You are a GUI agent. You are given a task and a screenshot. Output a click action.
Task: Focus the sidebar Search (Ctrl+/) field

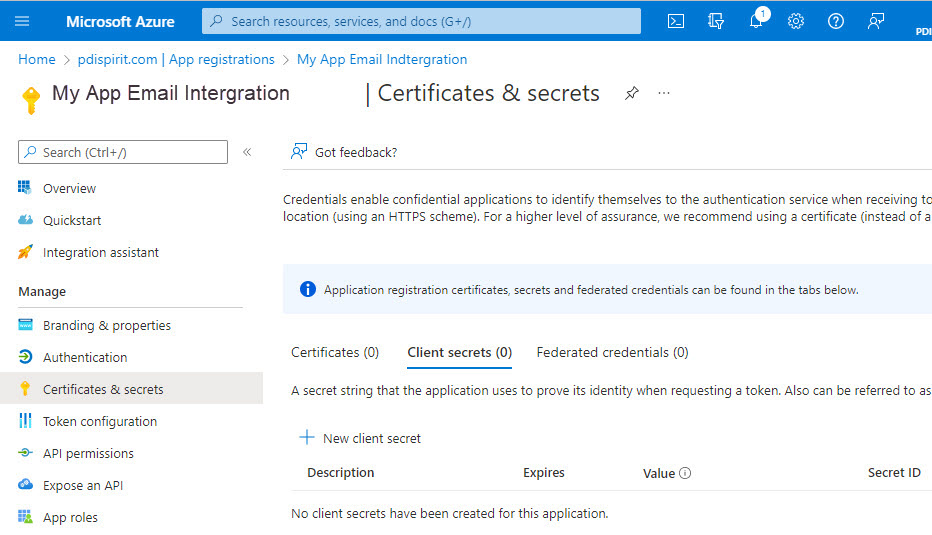point(123,152)
